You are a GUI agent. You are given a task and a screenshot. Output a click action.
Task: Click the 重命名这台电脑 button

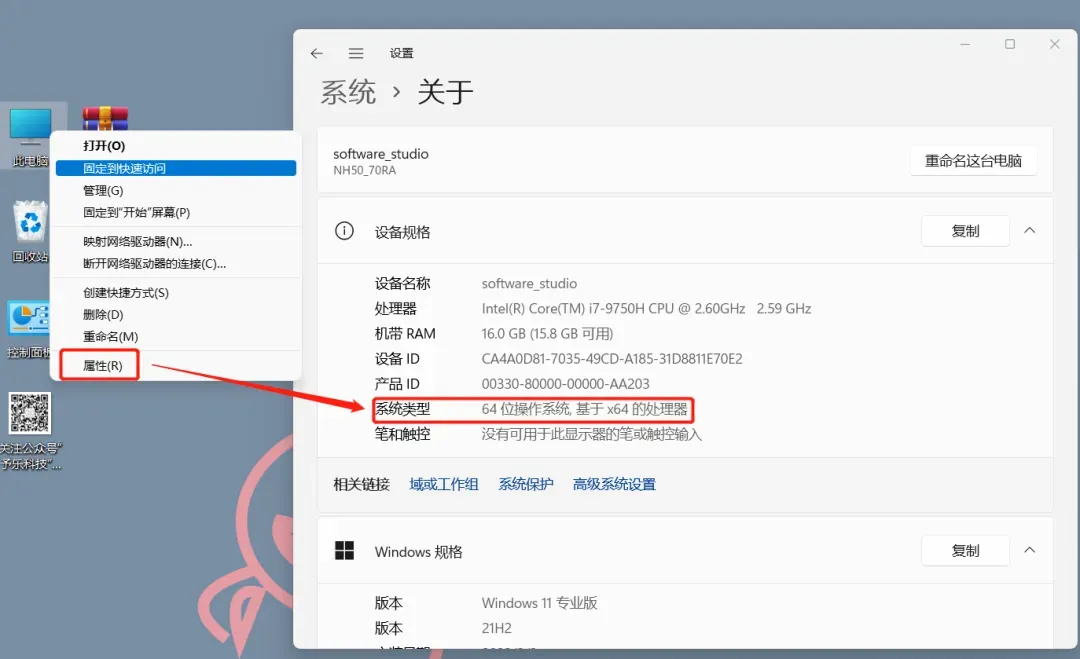(x=973, y=160)
